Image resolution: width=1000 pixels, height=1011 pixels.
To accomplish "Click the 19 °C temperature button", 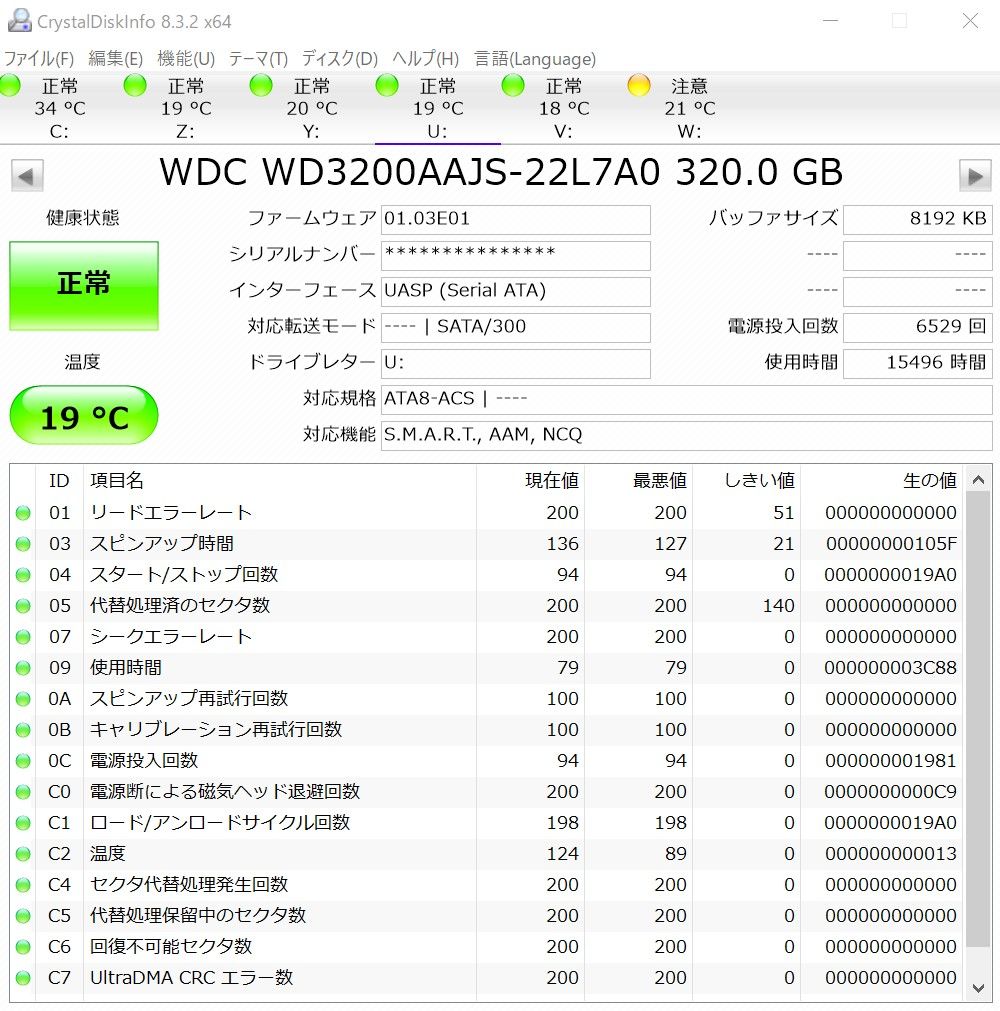I will pyautogui.click(x=84, y=415).
